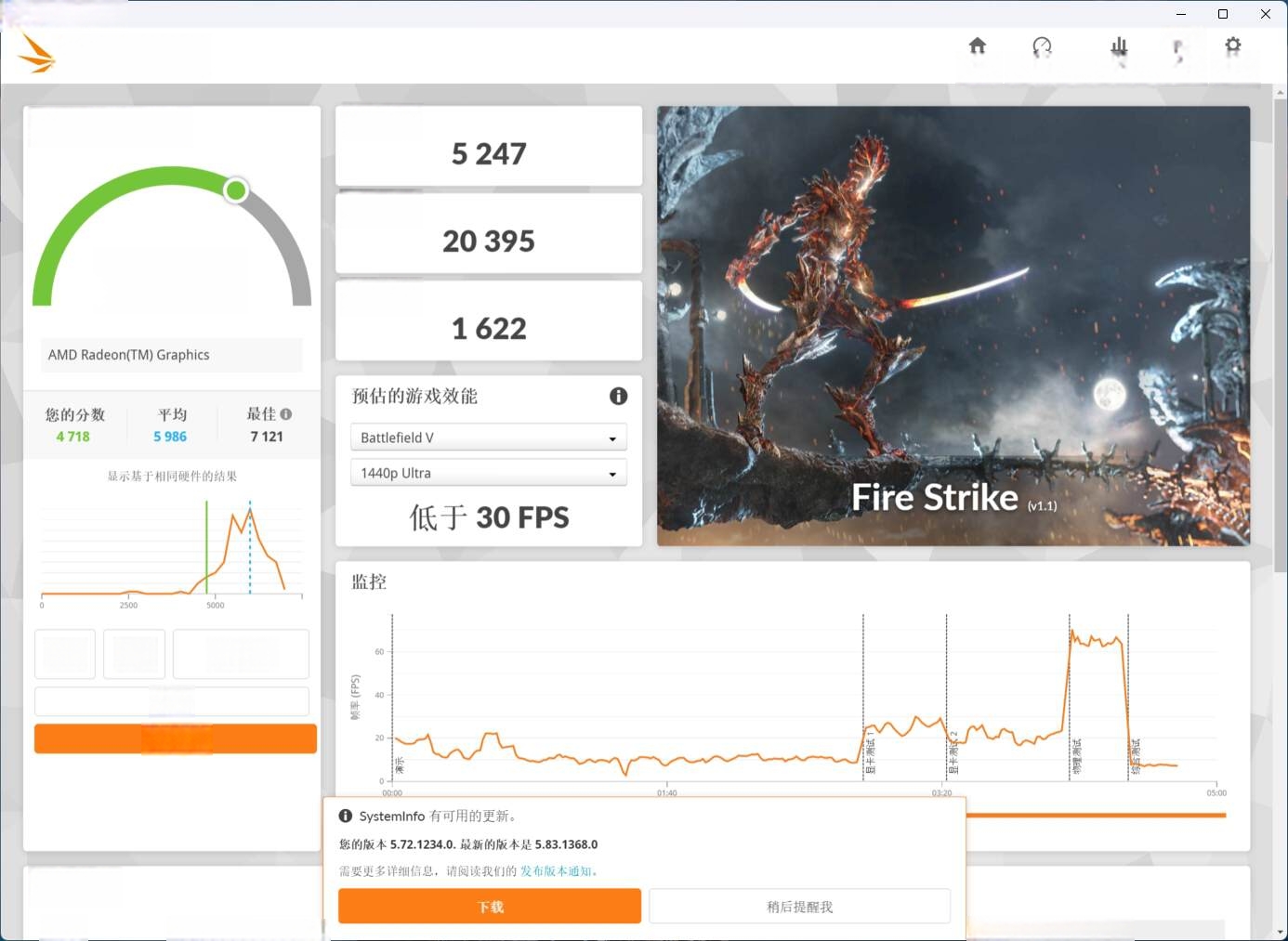Click the vertical scrollbar down arrow

coord(1281,933)
